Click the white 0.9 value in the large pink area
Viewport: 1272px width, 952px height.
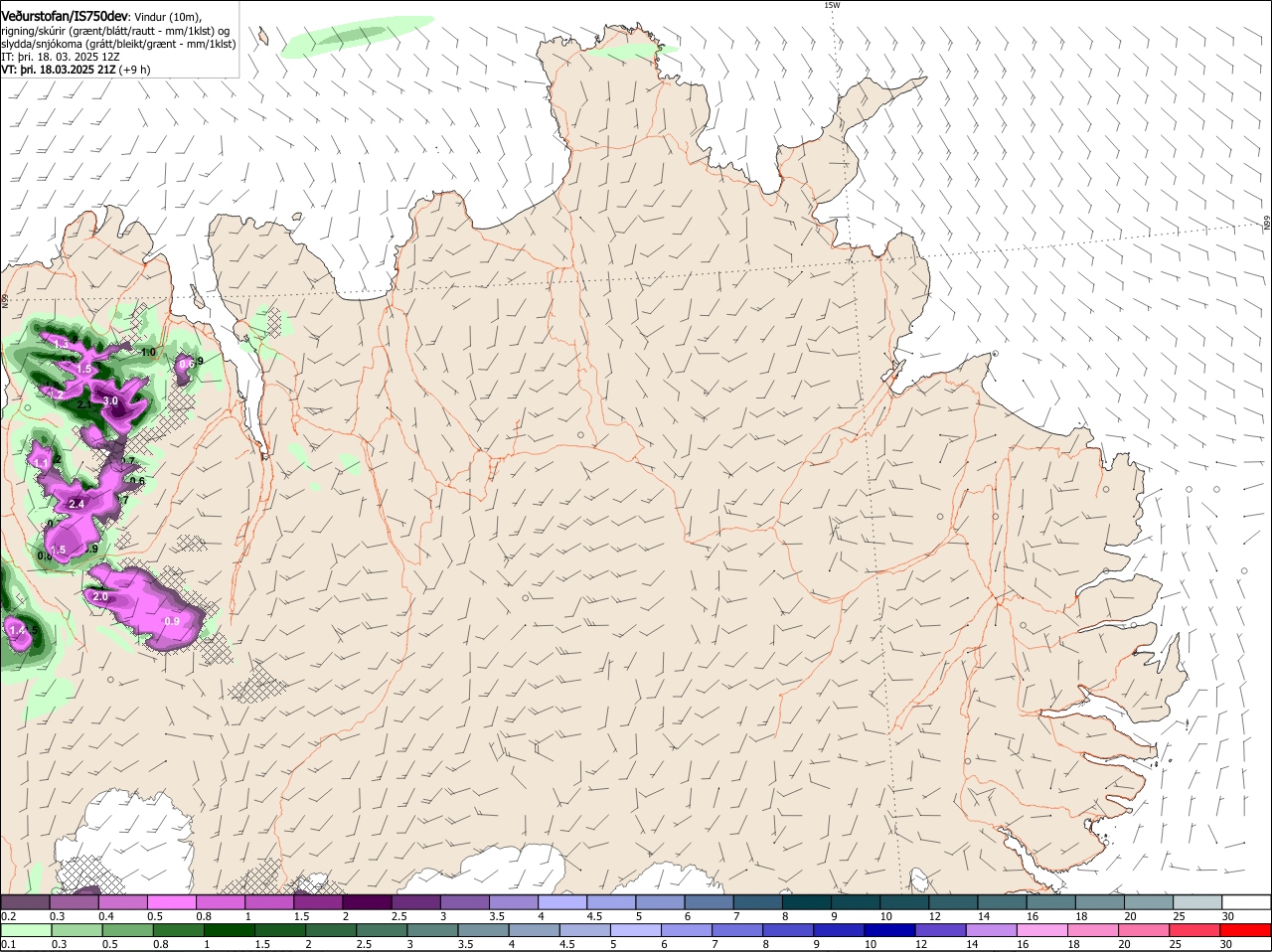click(x=172, y=621)
